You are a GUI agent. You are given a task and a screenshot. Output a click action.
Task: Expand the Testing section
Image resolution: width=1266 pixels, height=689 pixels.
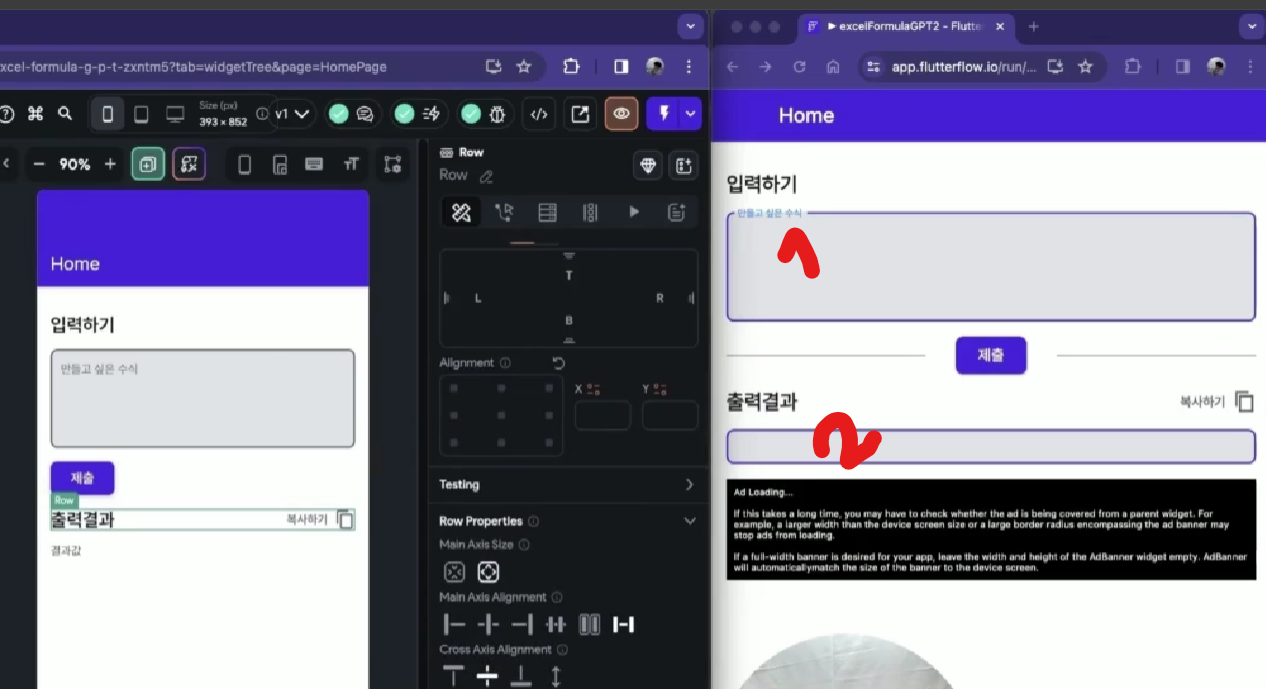click(x=568, y=484)
